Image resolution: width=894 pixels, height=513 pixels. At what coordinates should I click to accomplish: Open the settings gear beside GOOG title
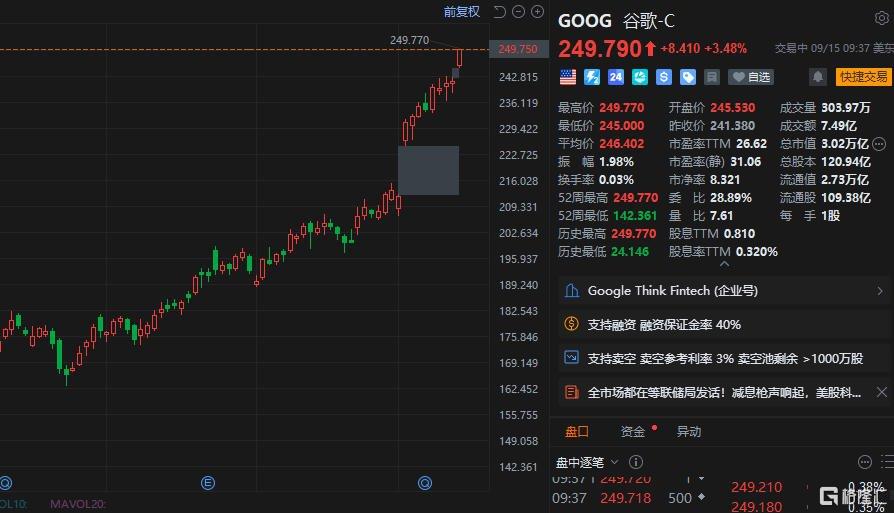pyautogui.click(x=881, y=18)
